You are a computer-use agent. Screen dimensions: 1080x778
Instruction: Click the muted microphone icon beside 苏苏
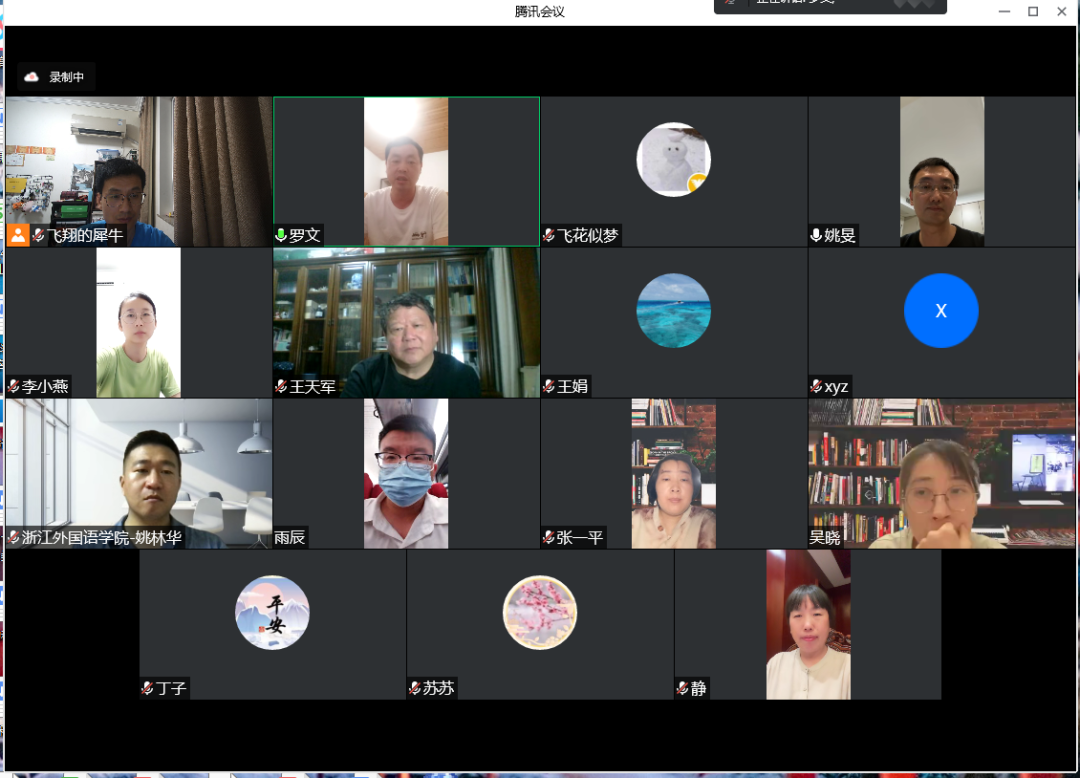(415, 689)
